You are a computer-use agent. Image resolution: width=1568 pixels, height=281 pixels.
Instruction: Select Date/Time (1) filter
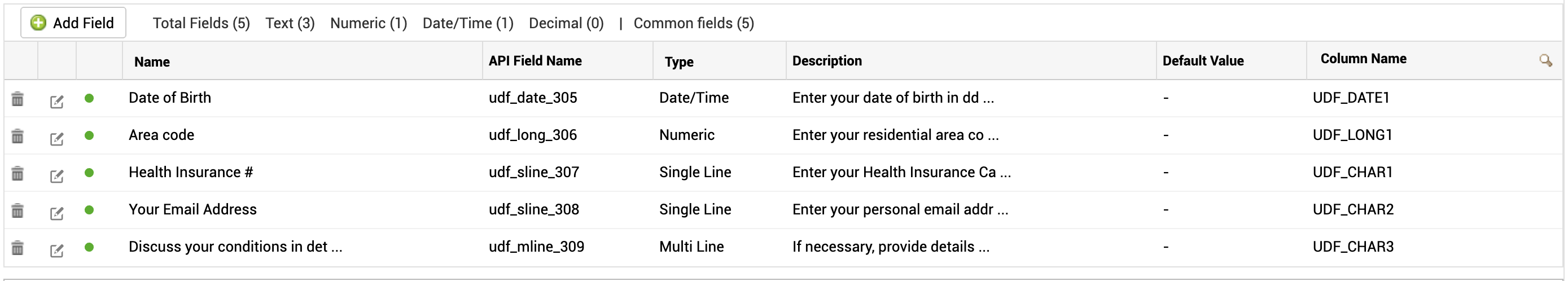tap(467, 23)
